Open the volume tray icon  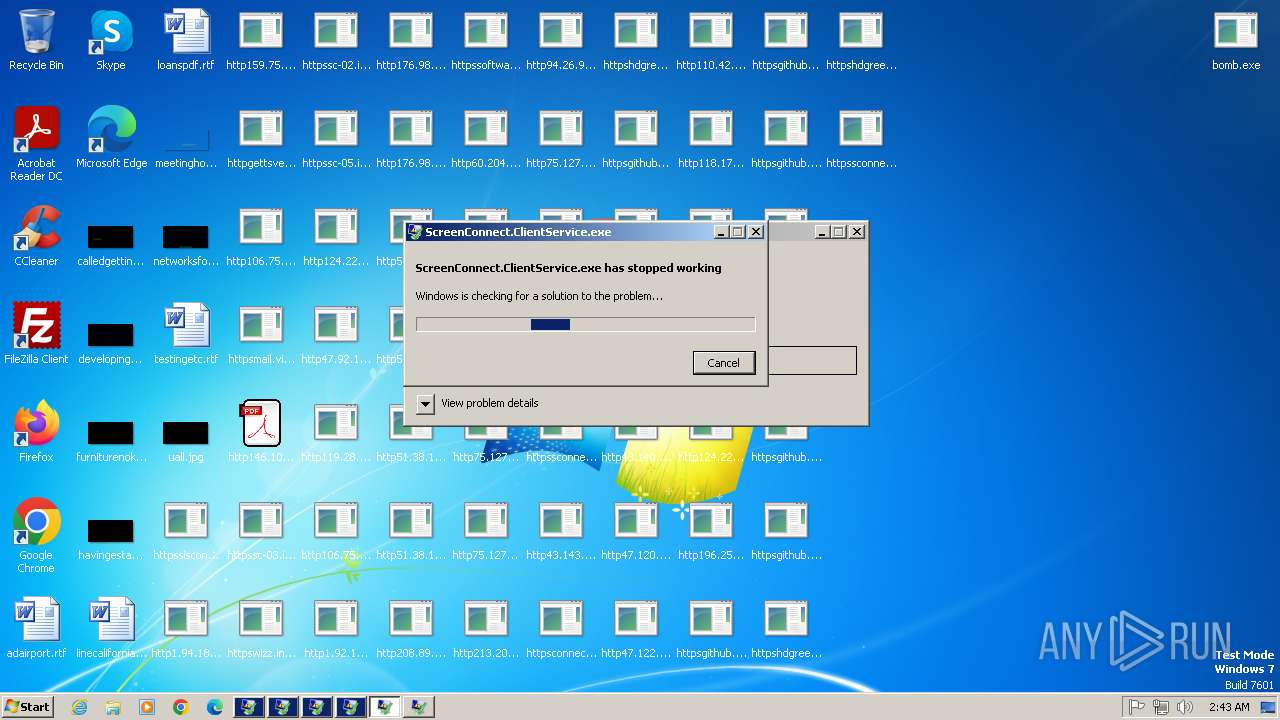(x=1186, y=707)
